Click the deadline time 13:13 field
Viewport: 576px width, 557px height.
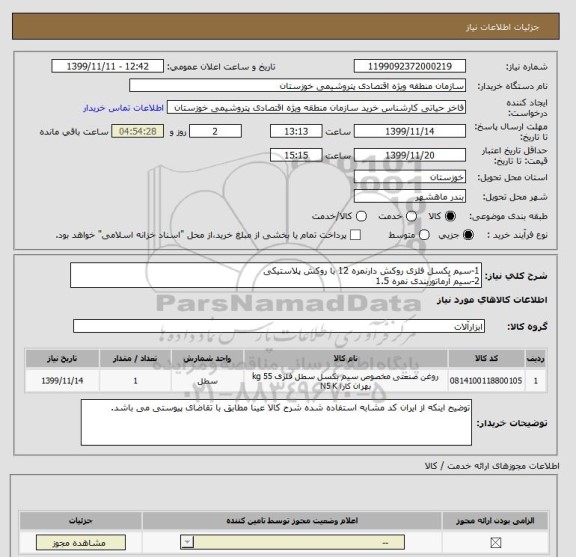tap(296, 131)
